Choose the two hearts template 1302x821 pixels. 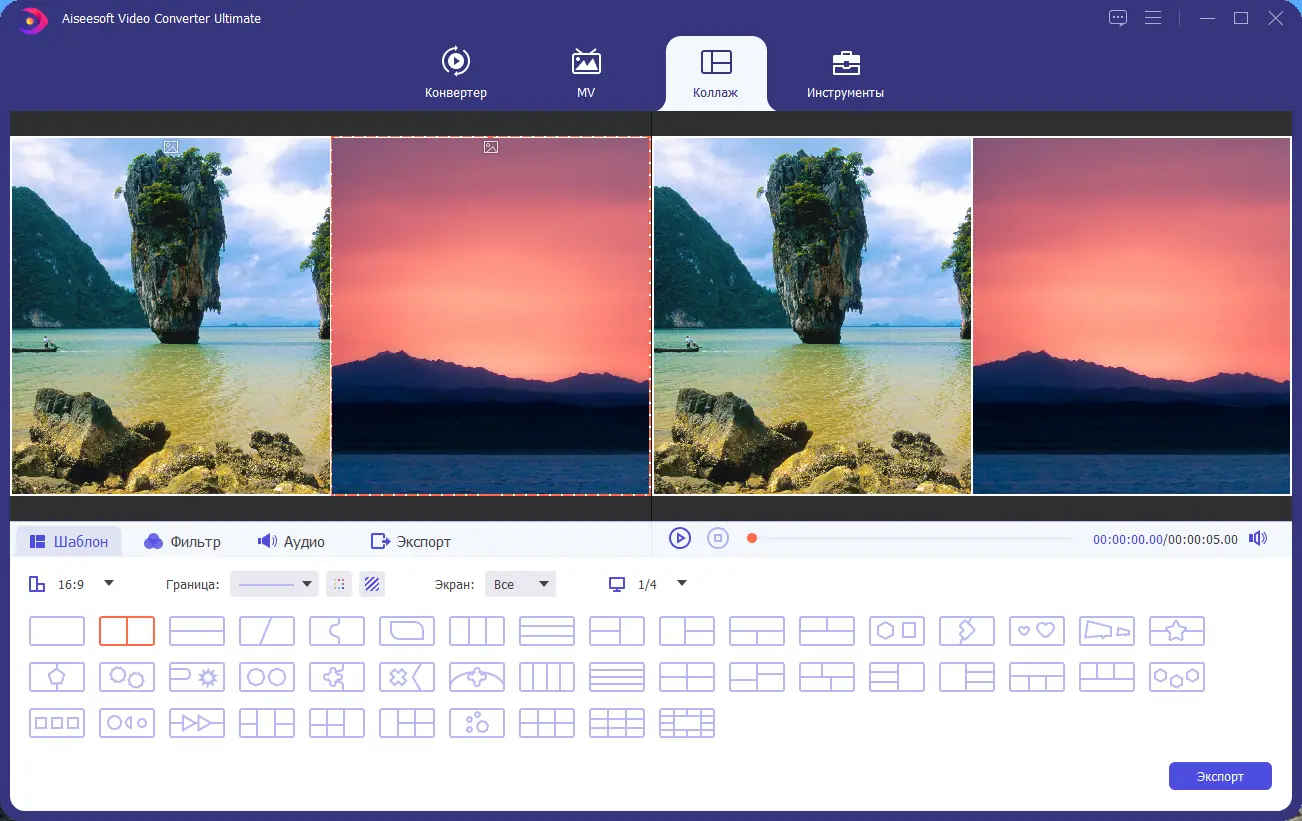[x=1037, y=631]
